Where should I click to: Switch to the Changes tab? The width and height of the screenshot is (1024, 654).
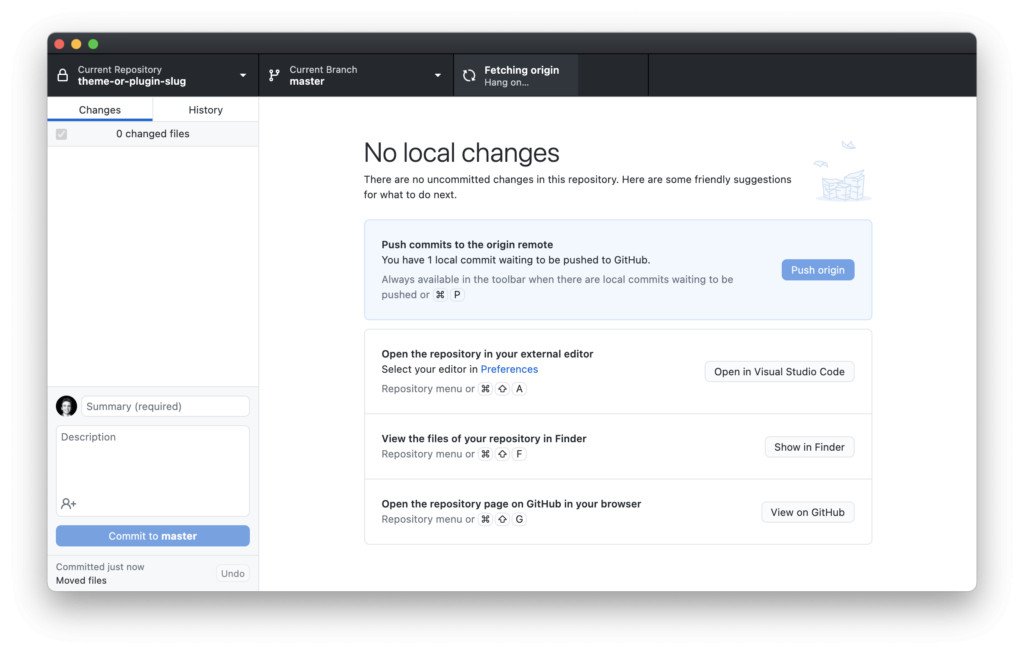pos(100,110)
